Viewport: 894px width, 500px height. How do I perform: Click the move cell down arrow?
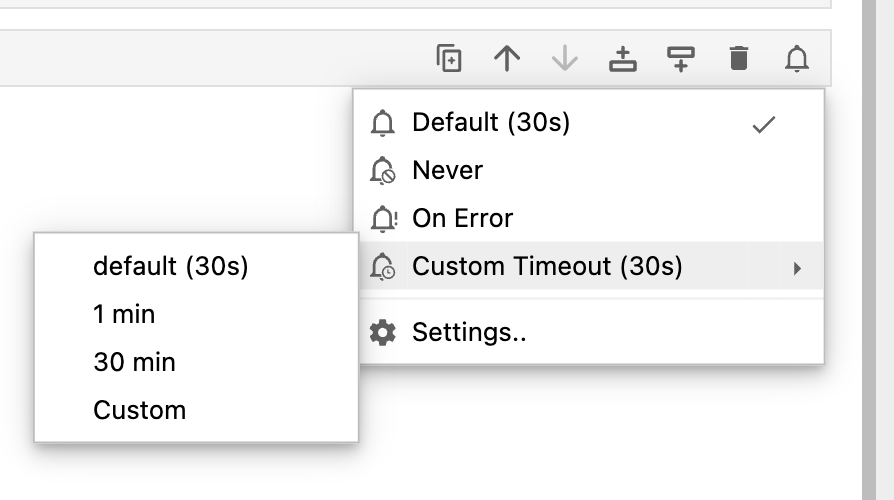565,59
